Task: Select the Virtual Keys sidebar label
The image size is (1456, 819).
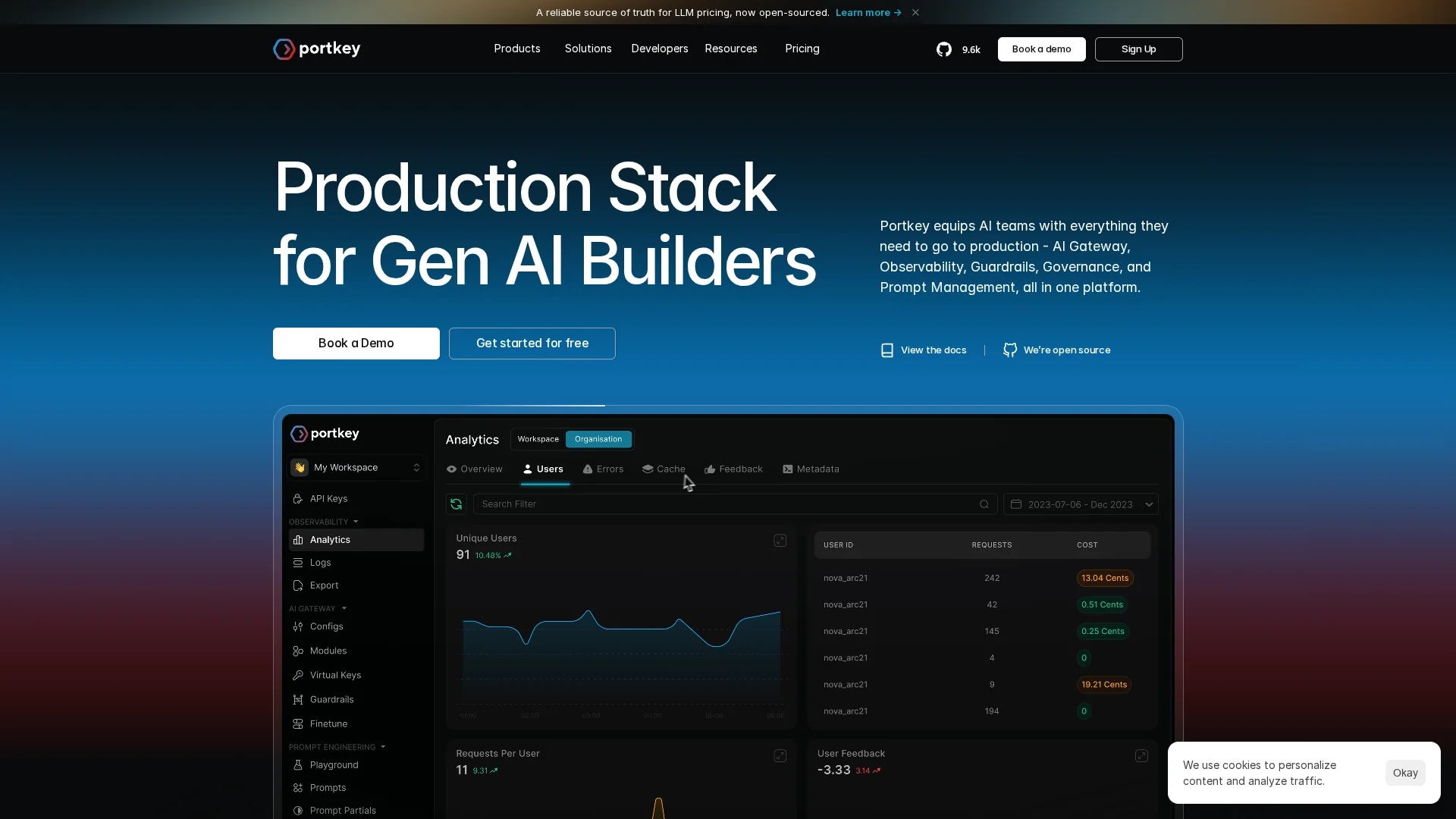Action: point(335,676)
